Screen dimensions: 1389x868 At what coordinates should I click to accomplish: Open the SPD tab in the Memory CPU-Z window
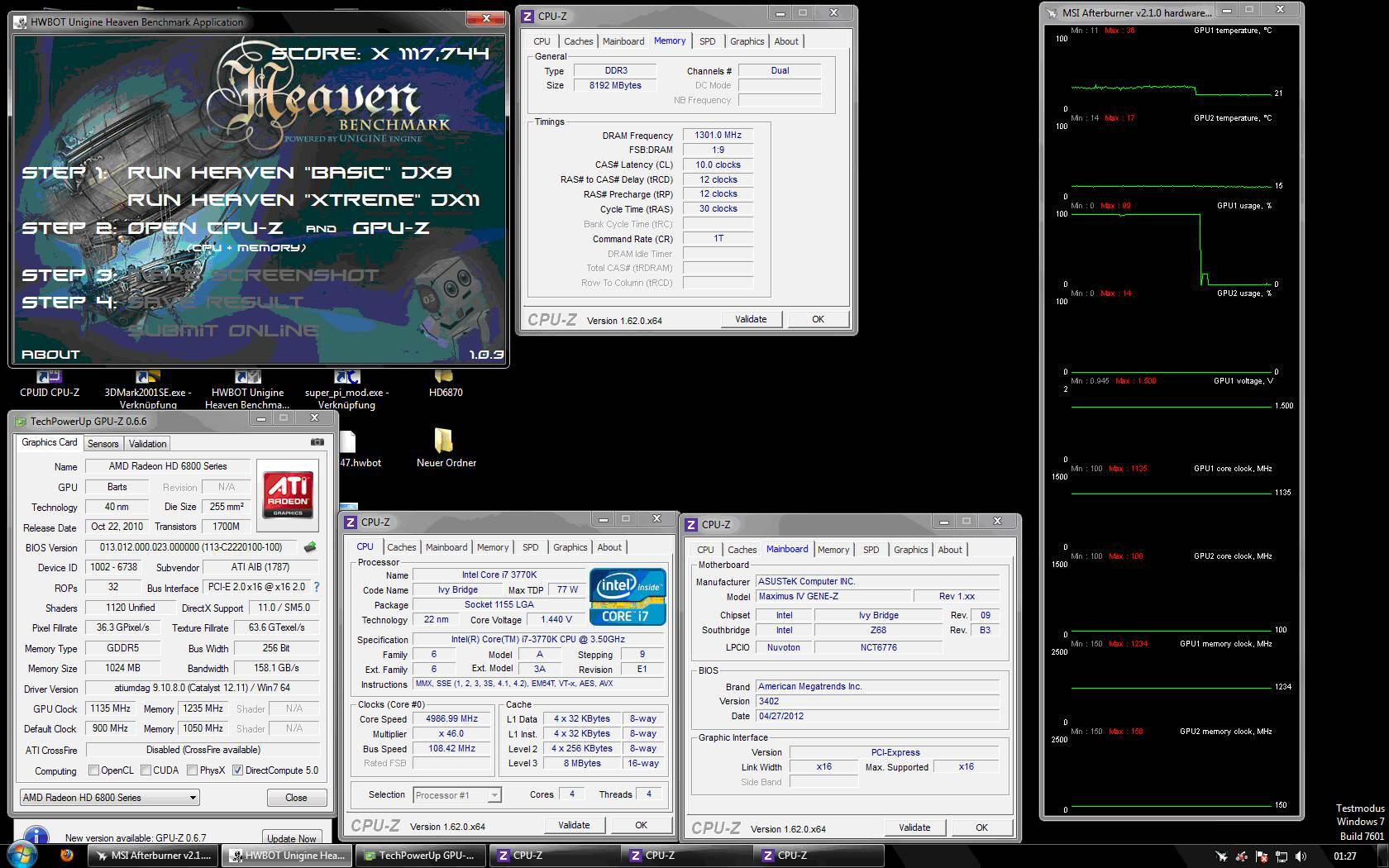click(x=708, y=41)
